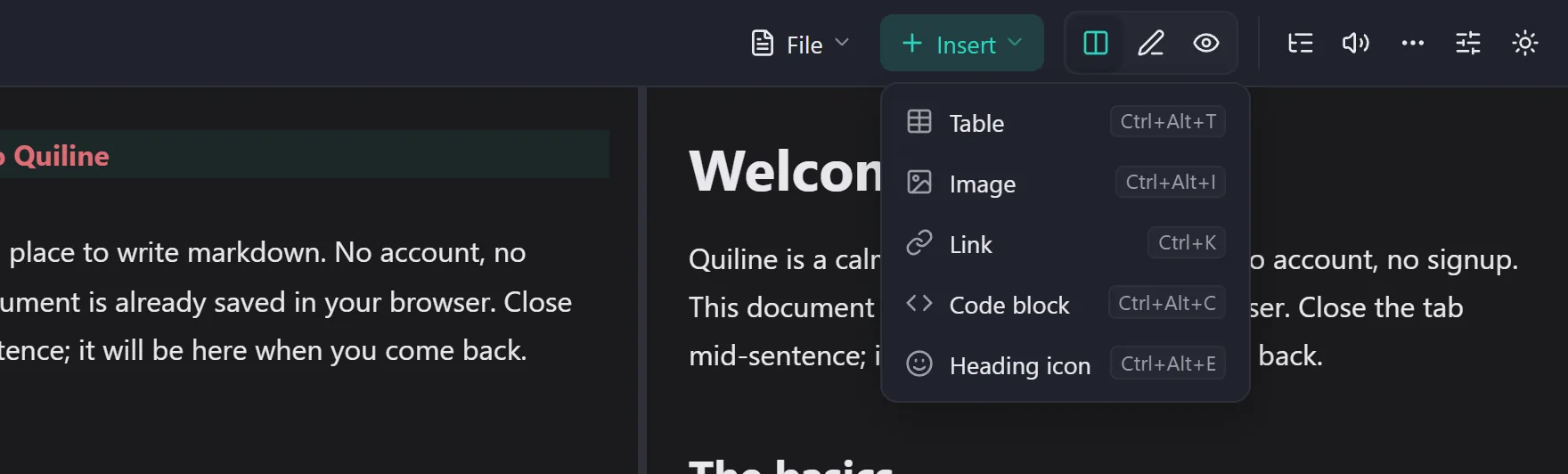Click the chain link icon

919,242
